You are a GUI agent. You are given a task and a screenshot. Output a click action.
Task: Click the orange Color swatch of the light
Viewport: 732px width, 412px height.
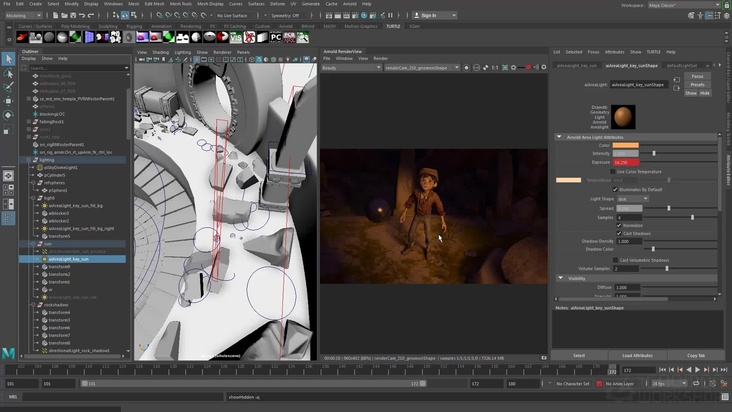[x=626, y=145]
